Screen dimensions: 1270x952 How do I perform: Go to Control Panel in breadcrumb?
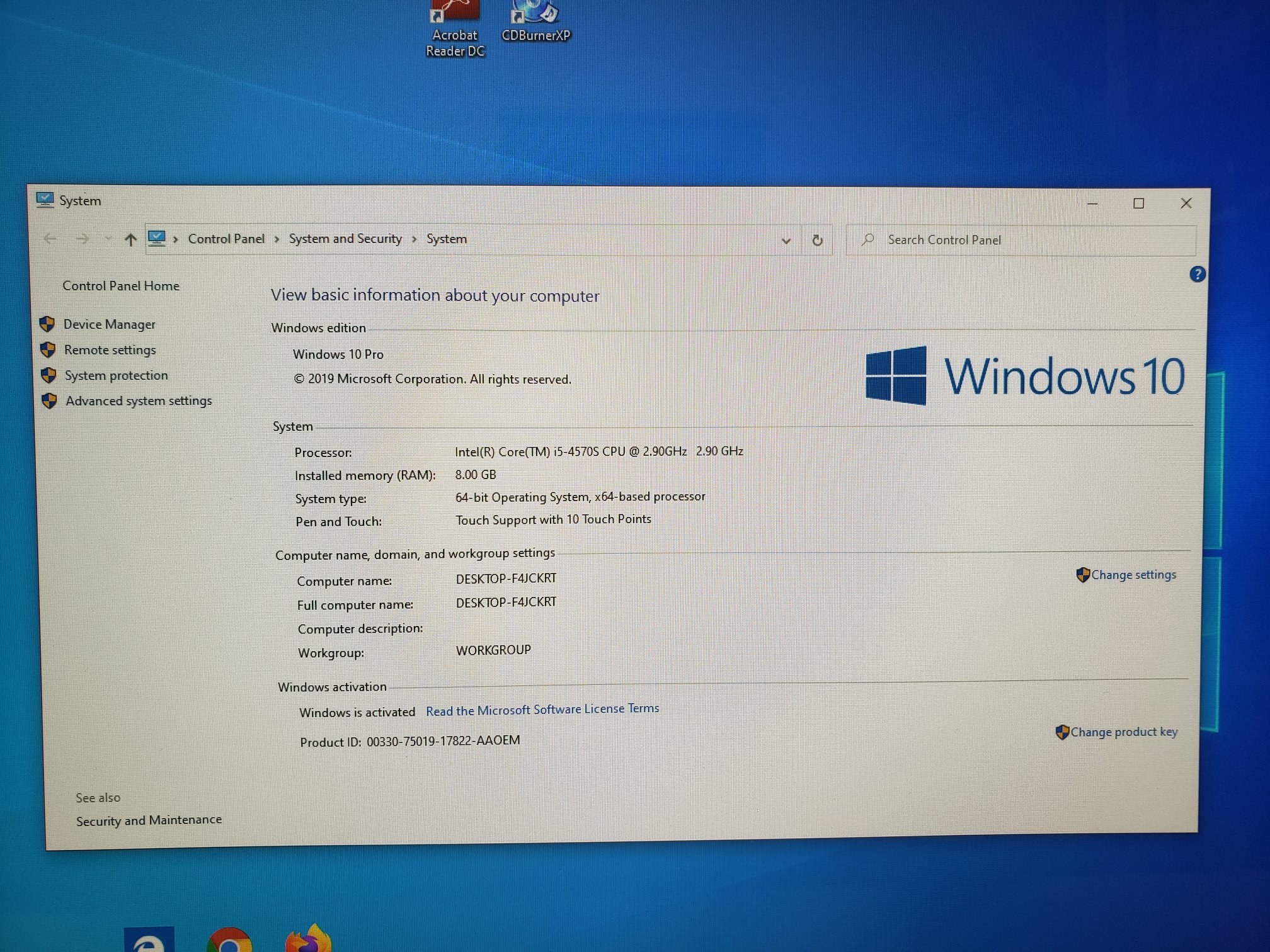pos(226,239)
